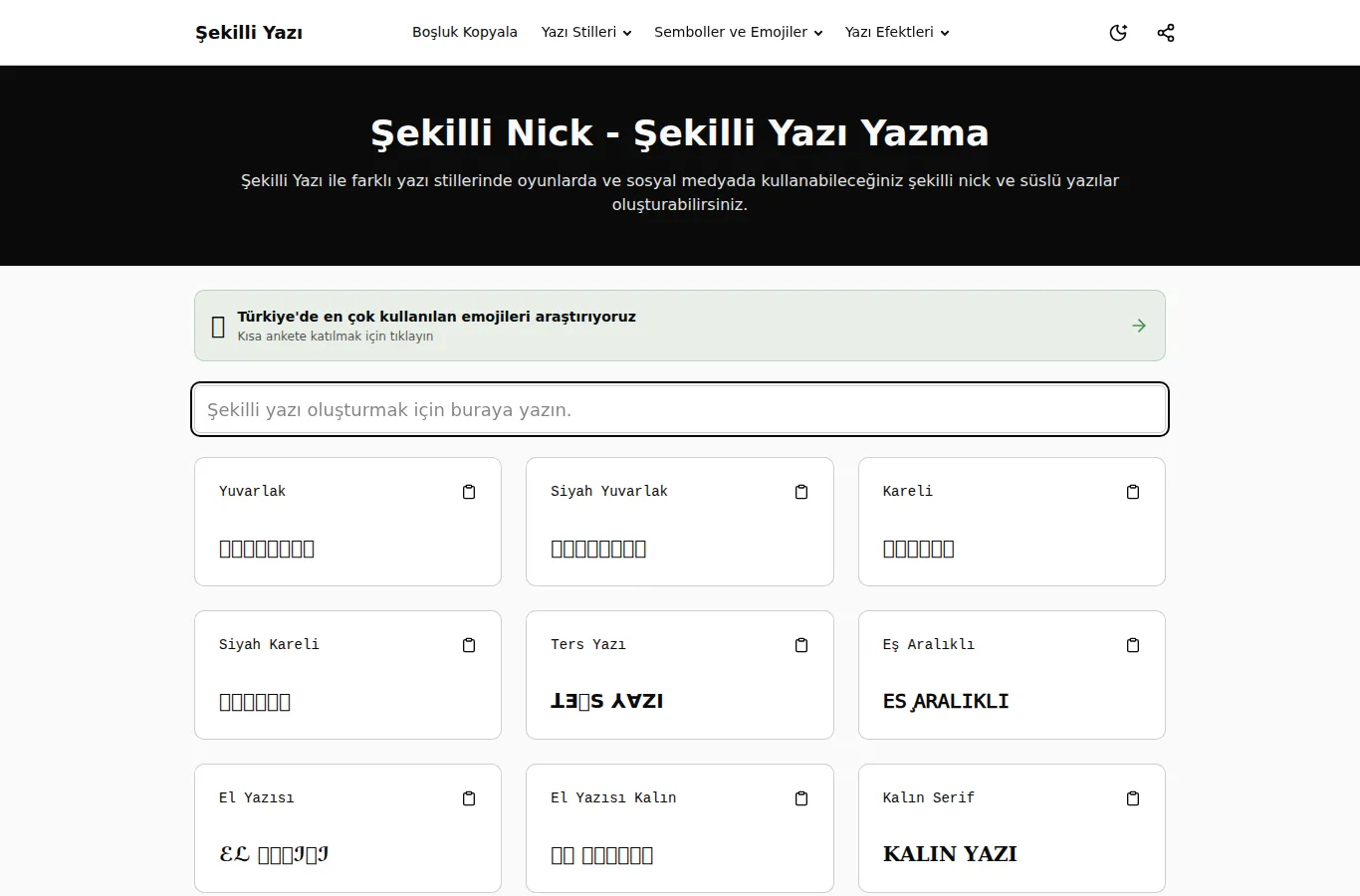Click the share icon in header
The width and height of the screenshot is (1360, 896).
pos(1166,33)
